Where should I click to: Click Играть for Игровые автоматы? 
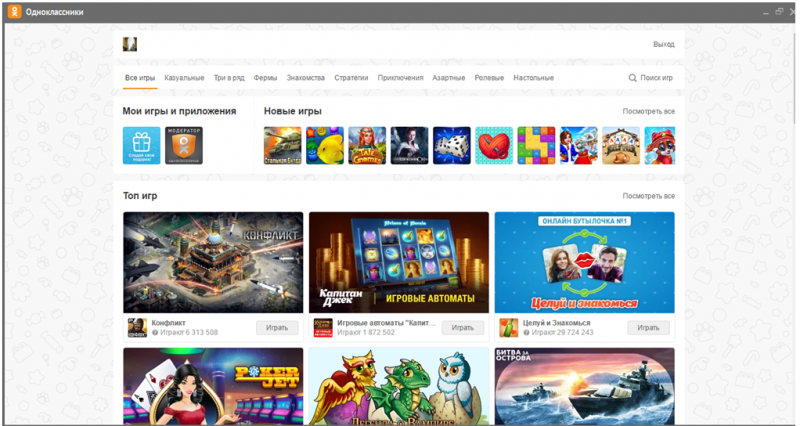coord(462,328)
